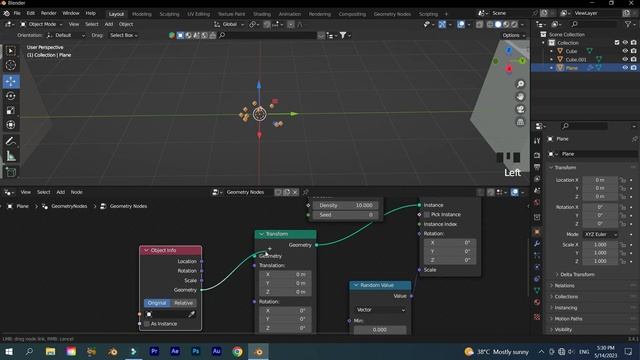The height and width of the screenshot is (360, 640).
Task: Switch to the Modeling workspace tab
Action: (x=142, y=14)
